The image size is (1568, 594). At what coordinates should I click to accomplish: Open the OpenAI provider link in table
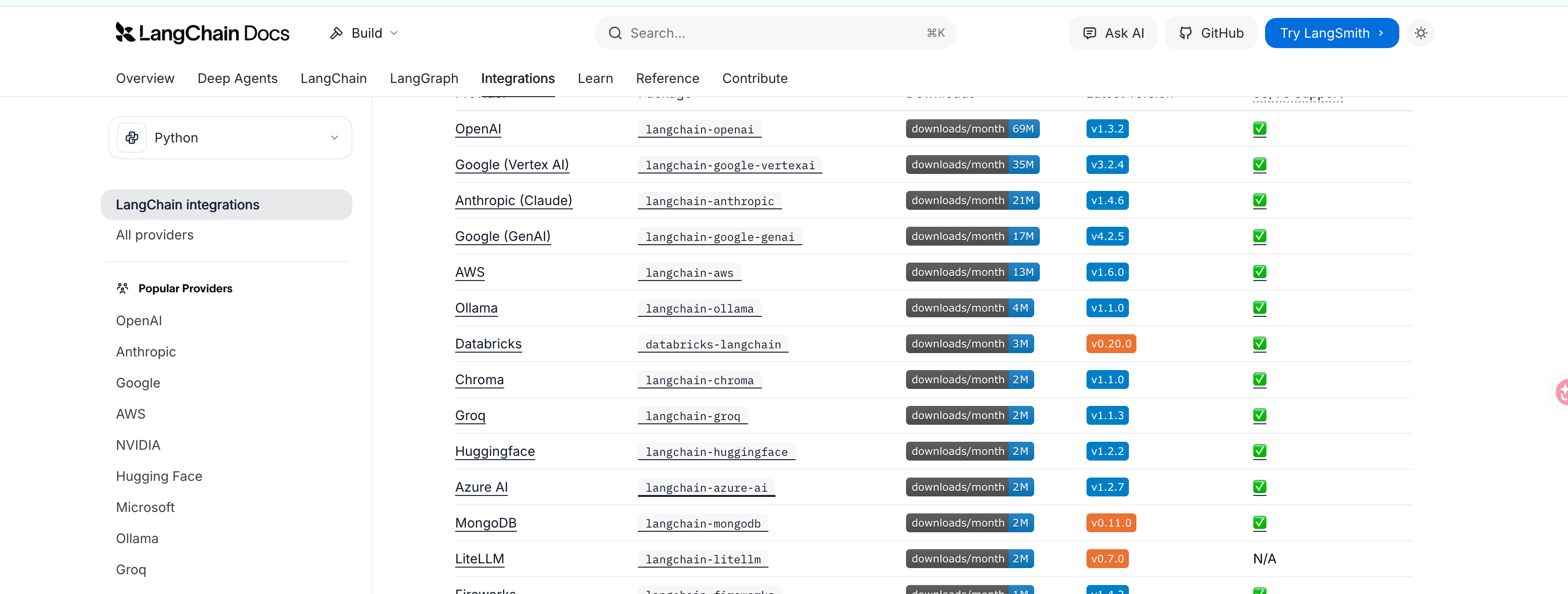(478, 129)
